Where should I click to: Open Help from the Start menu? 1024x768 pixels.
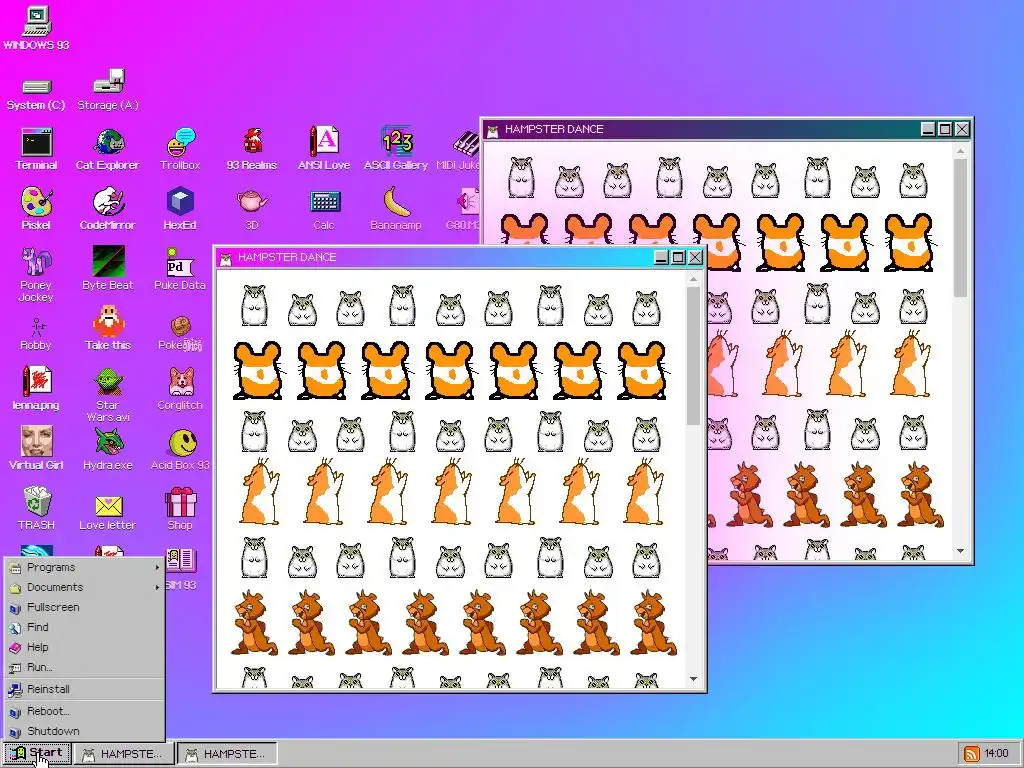click(x=84, y=647)
